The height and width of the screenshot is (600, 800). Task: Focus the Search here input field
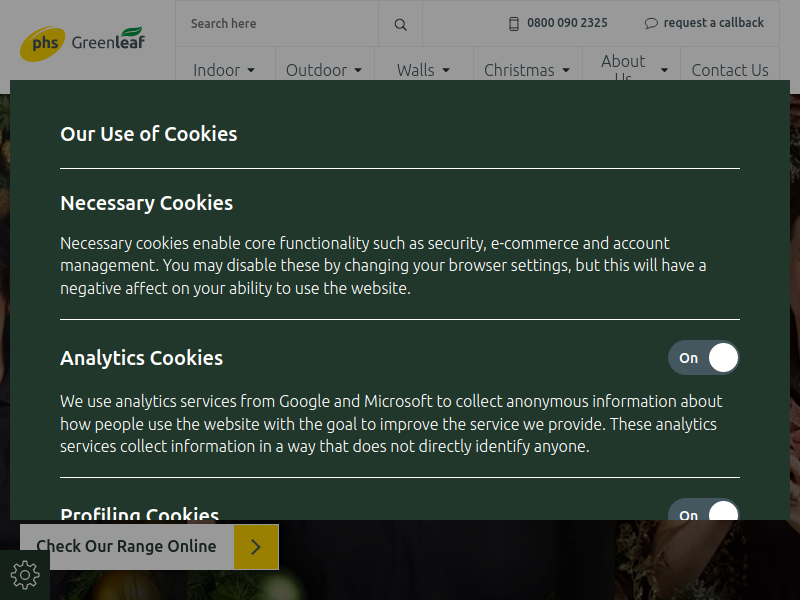tap(277, 23)
